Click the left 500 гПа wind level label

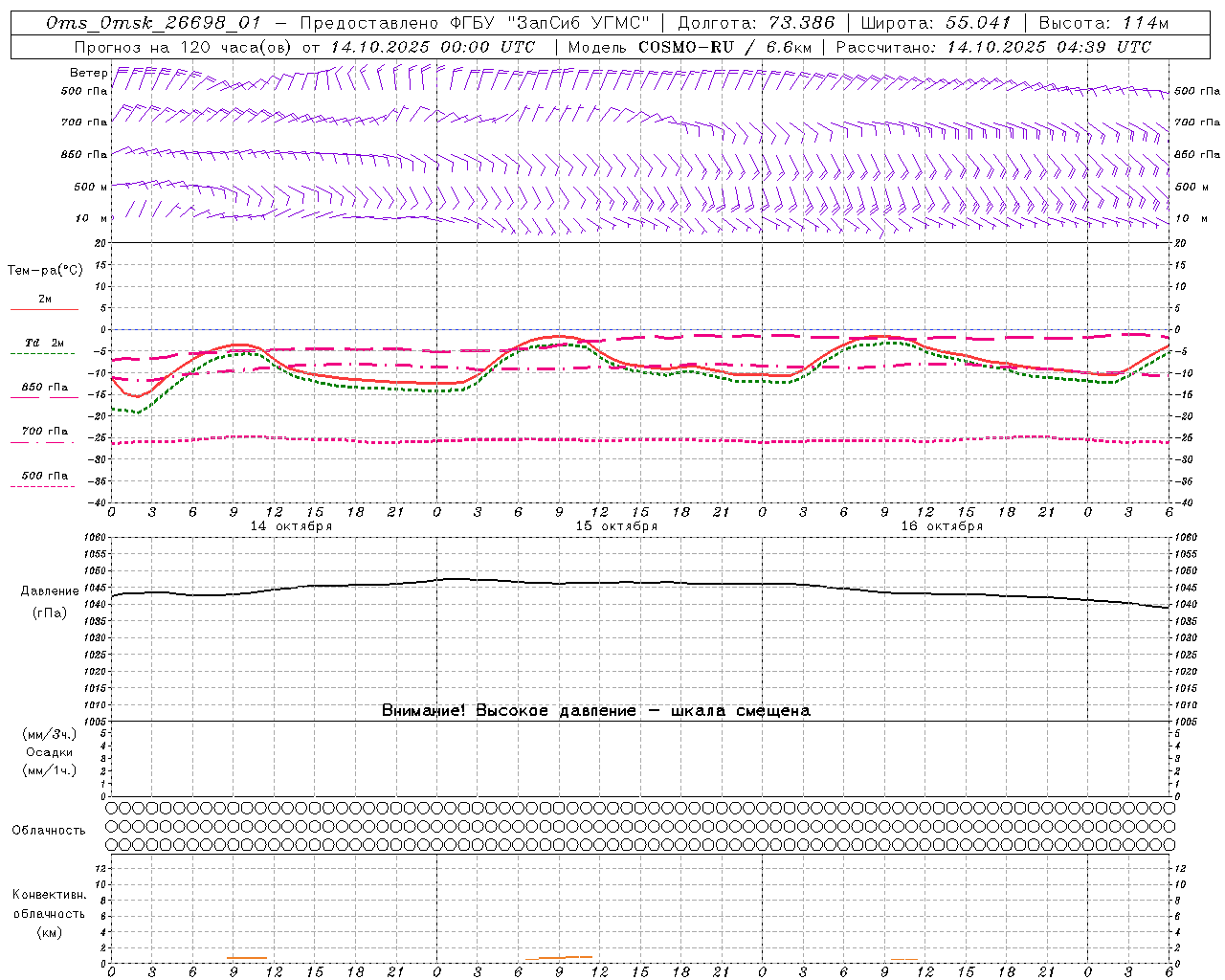84,91
